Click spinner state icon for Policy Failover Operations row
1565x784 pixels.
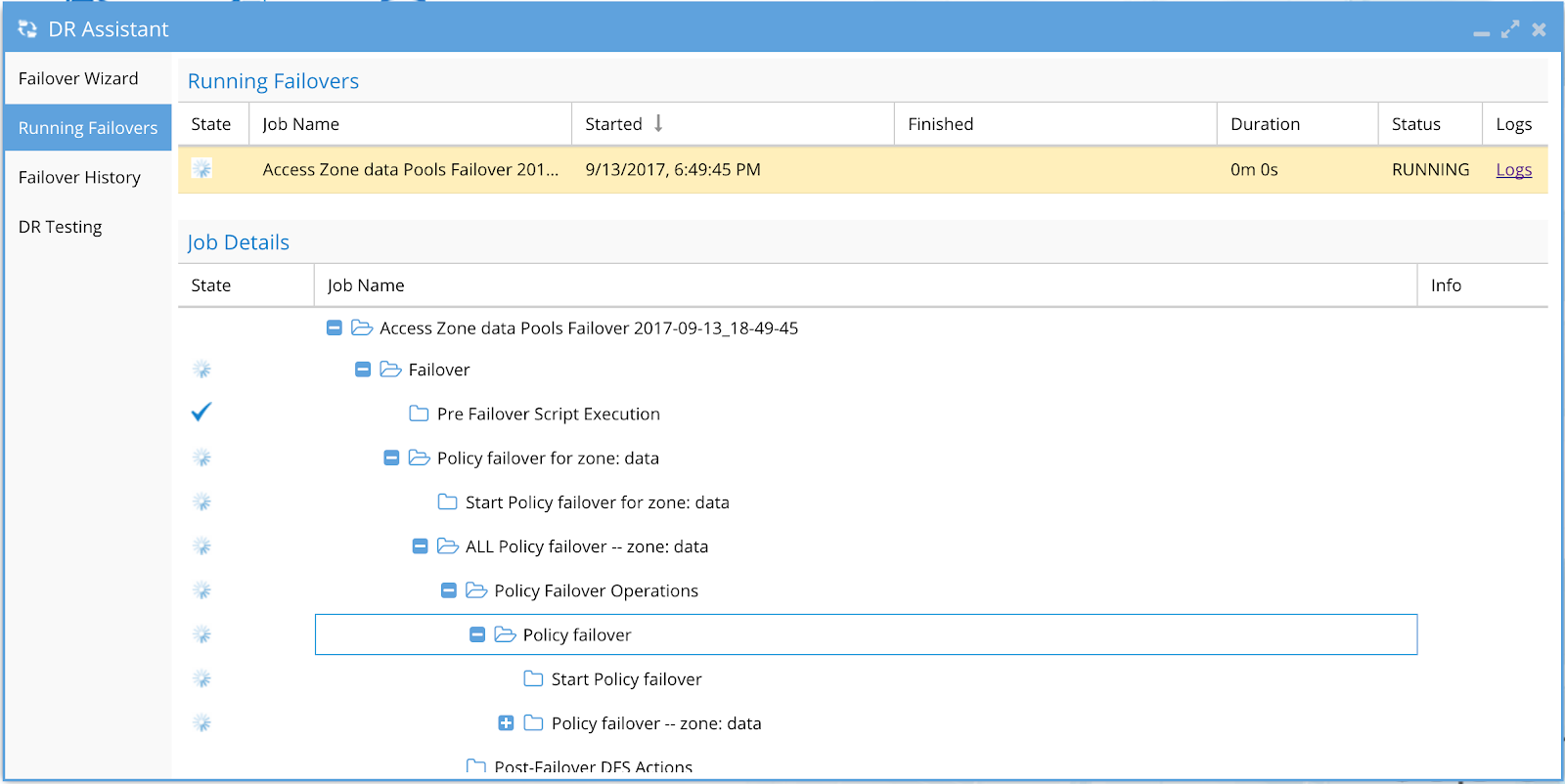[201, 590]
